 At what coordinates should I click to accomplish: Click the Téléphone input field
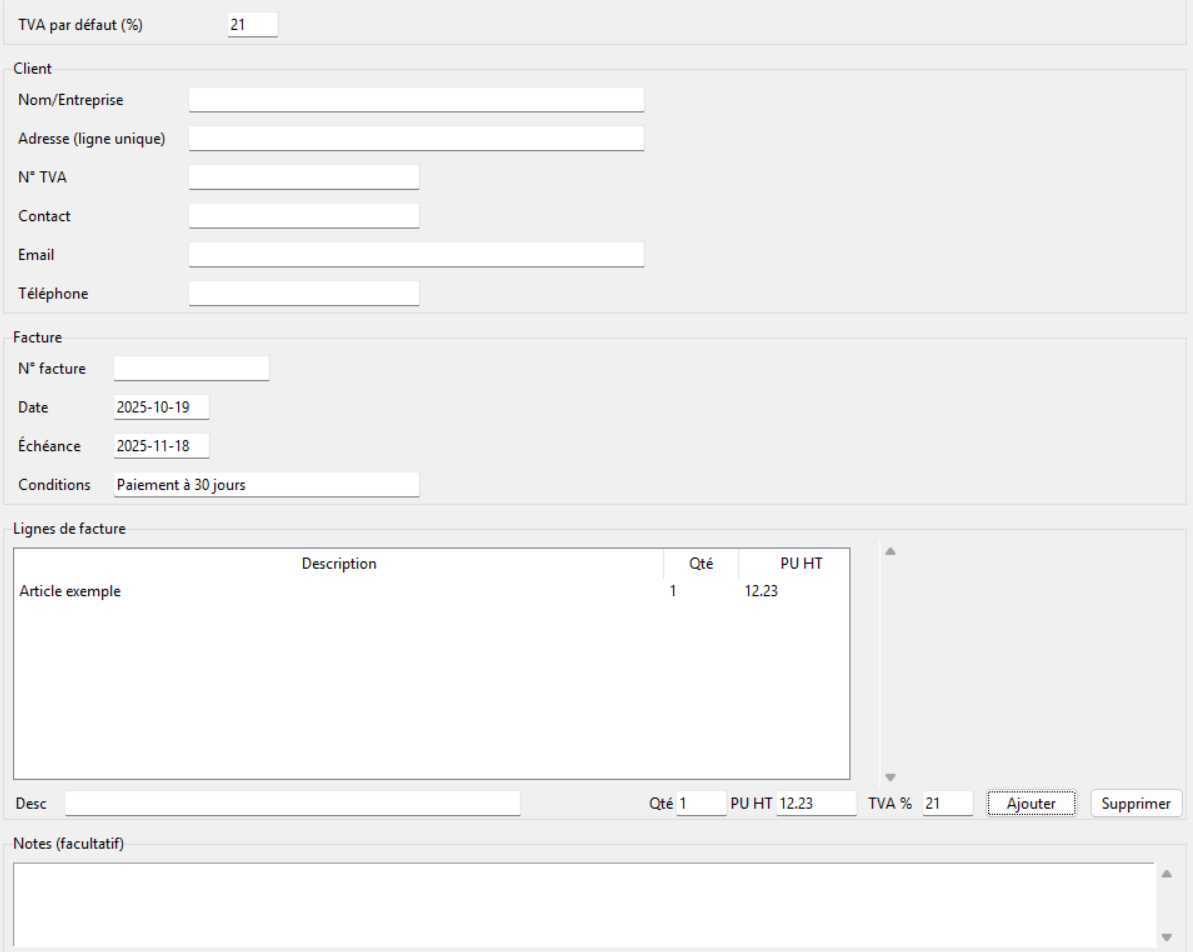click(x=304, y=293)
